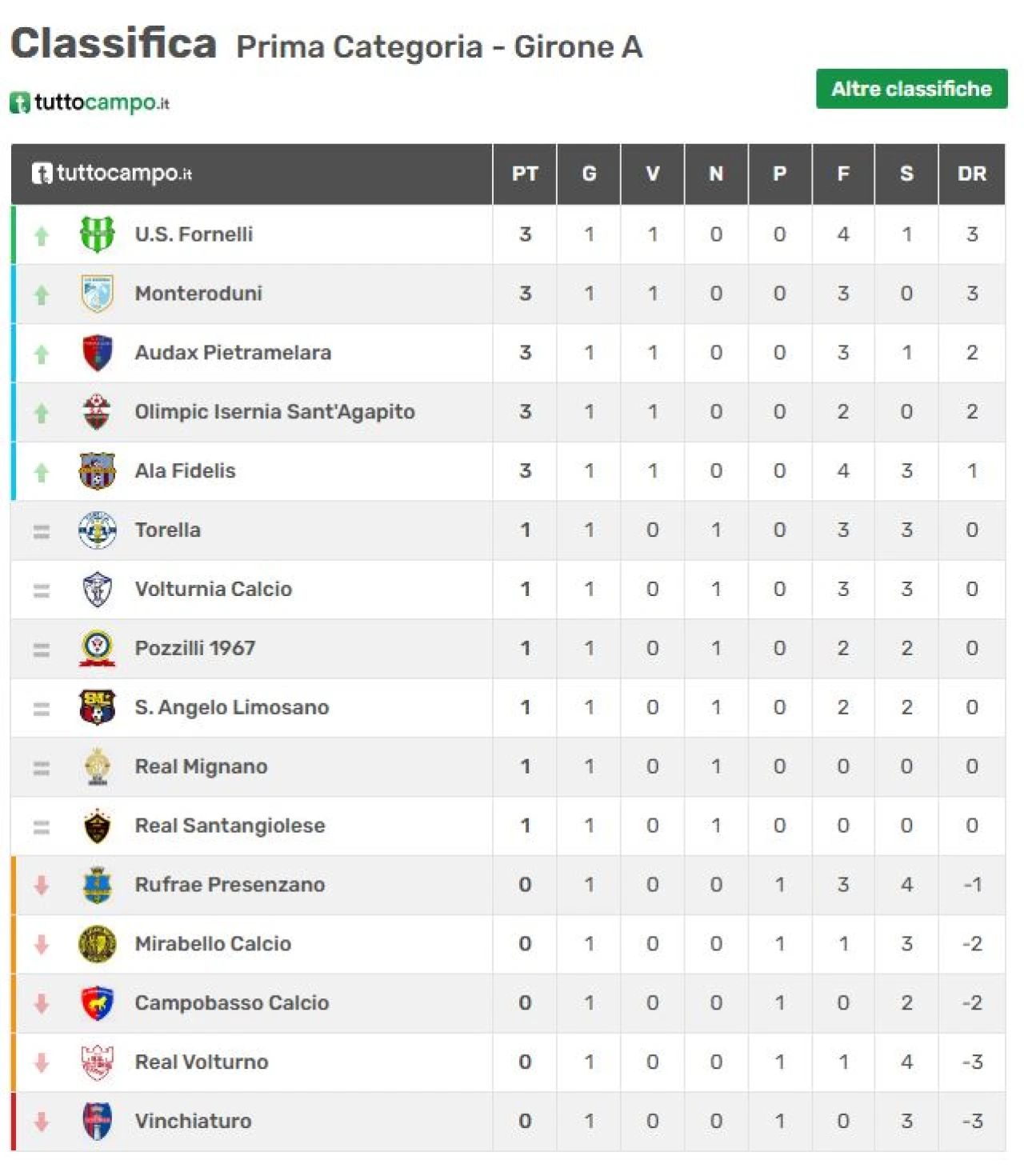This screenshot has height=1176, width=1024.
Task: Click the tuttocampo.it logo under the title
Action: click(x=90, y=102)
